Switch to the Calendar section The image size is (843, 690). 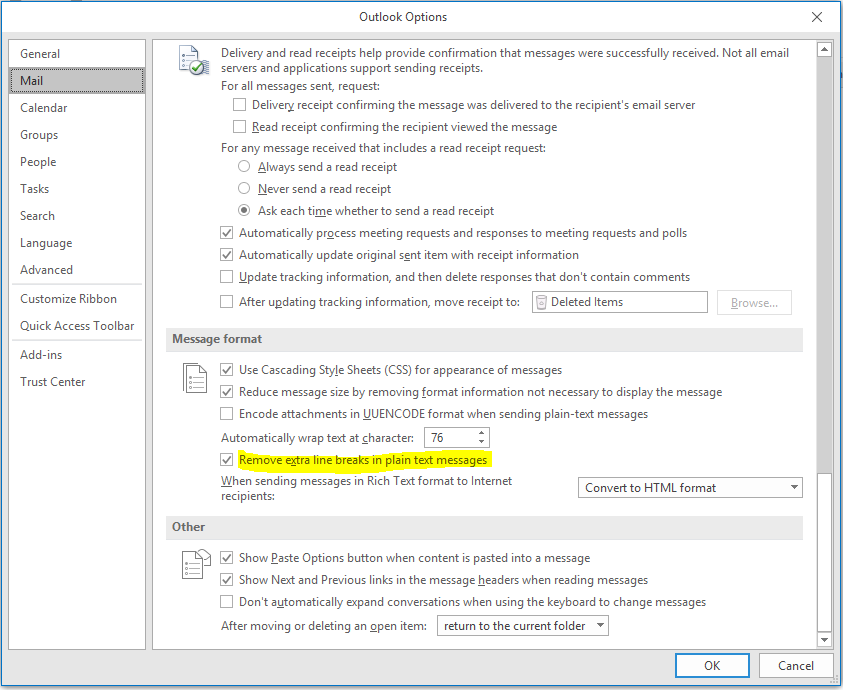[43, 107]
